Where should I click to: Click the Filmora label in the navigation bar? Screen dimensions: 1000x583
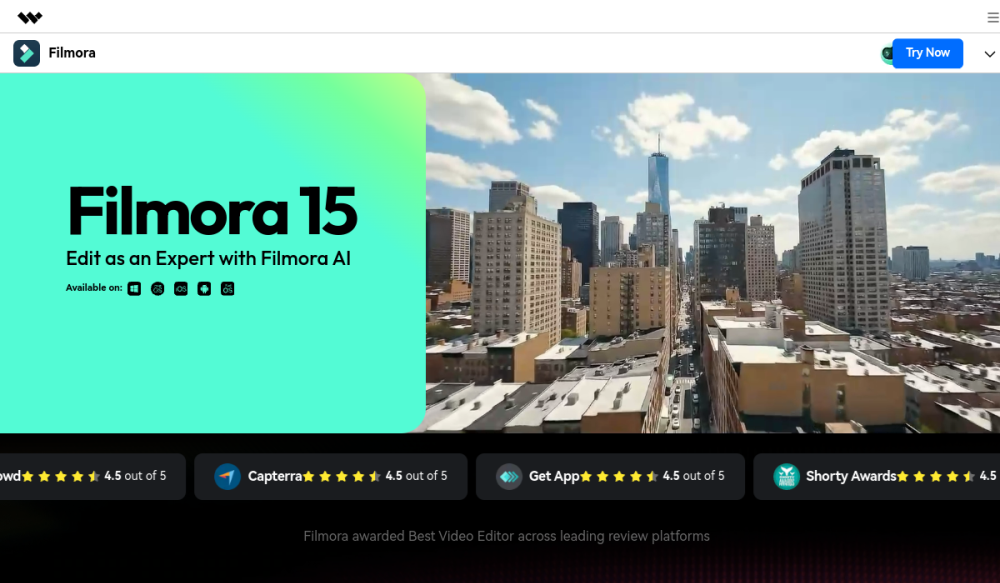click(71, 52)
